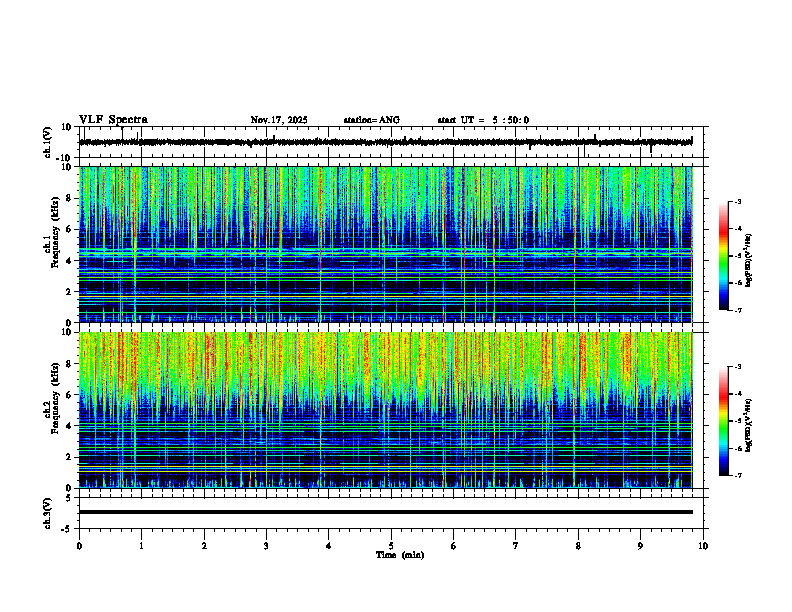Click the "ch.1(V)" waveform axis label
Image resolution: width=792 pixels, height=612 pixels.
point(47,142)
